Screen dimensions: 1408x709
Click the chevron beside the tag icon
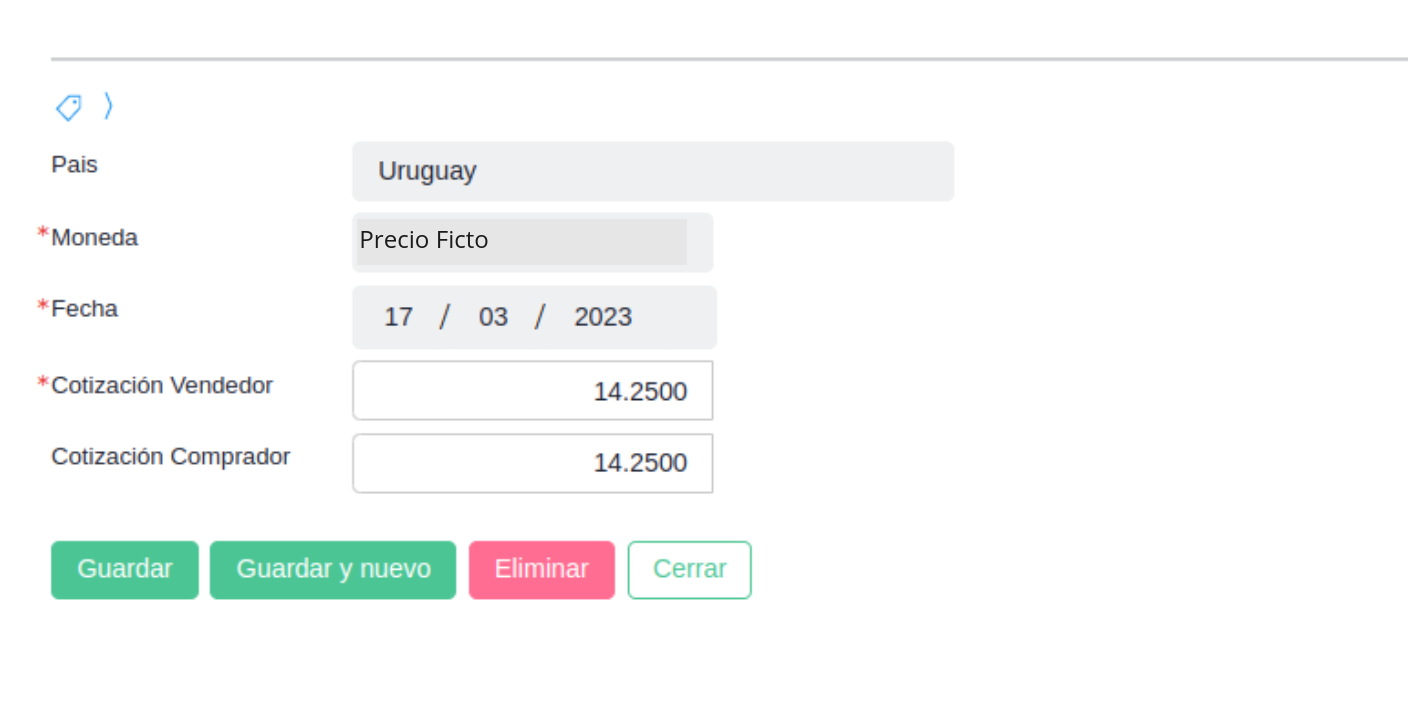point(109,106)
